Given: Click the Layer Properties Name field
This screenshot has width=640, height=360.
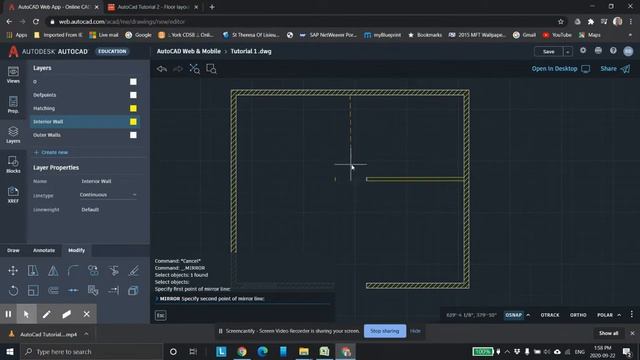Looking at the screenshot, I should pyautogui.click(x=108, y=181).
